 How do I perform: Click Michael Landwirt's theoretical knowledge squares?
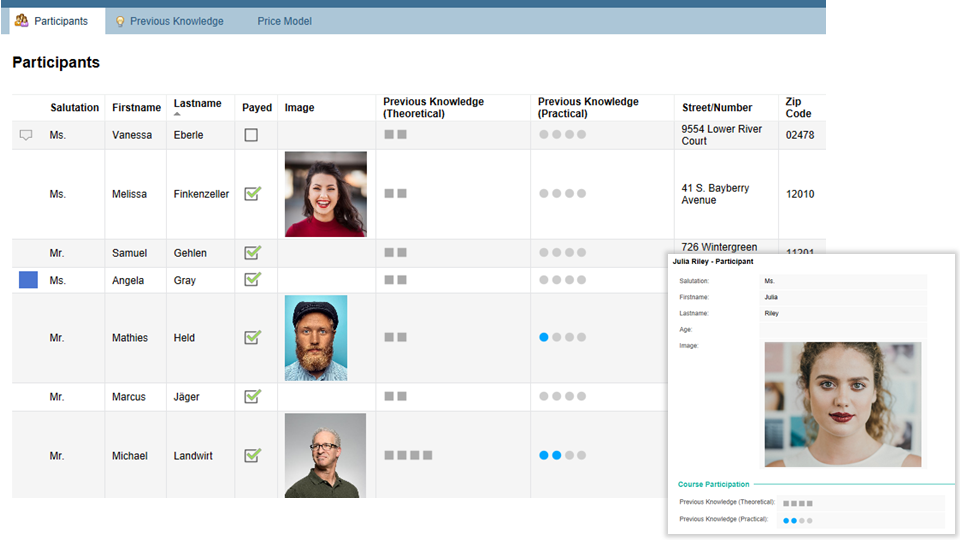point(408,455)
